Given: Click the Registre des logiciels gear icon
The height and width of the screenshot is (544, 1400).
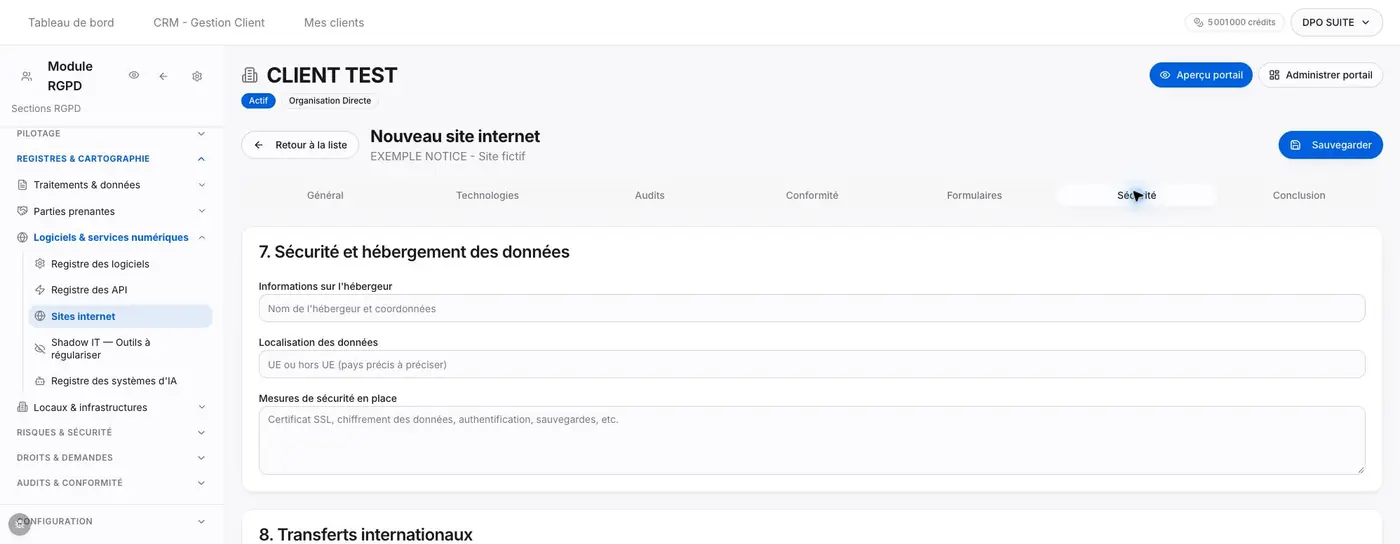Looking at the screenshot, I should pos(40,264).
